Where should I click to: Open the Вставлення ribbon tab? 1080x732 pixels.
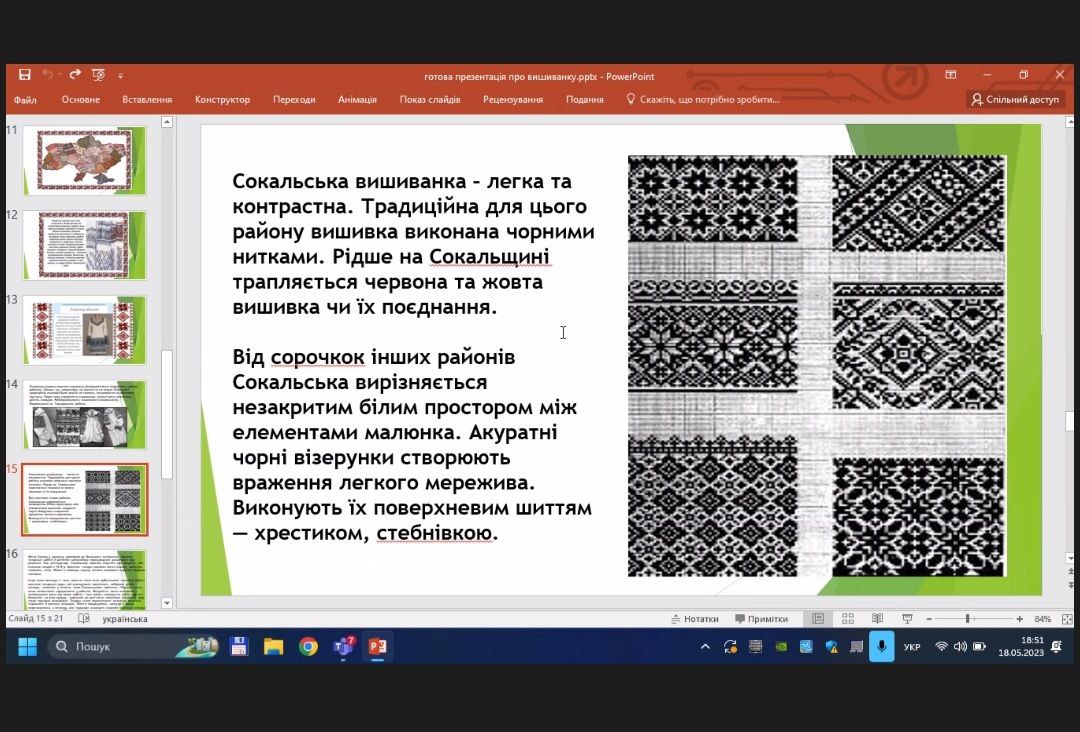coord(147,100)
